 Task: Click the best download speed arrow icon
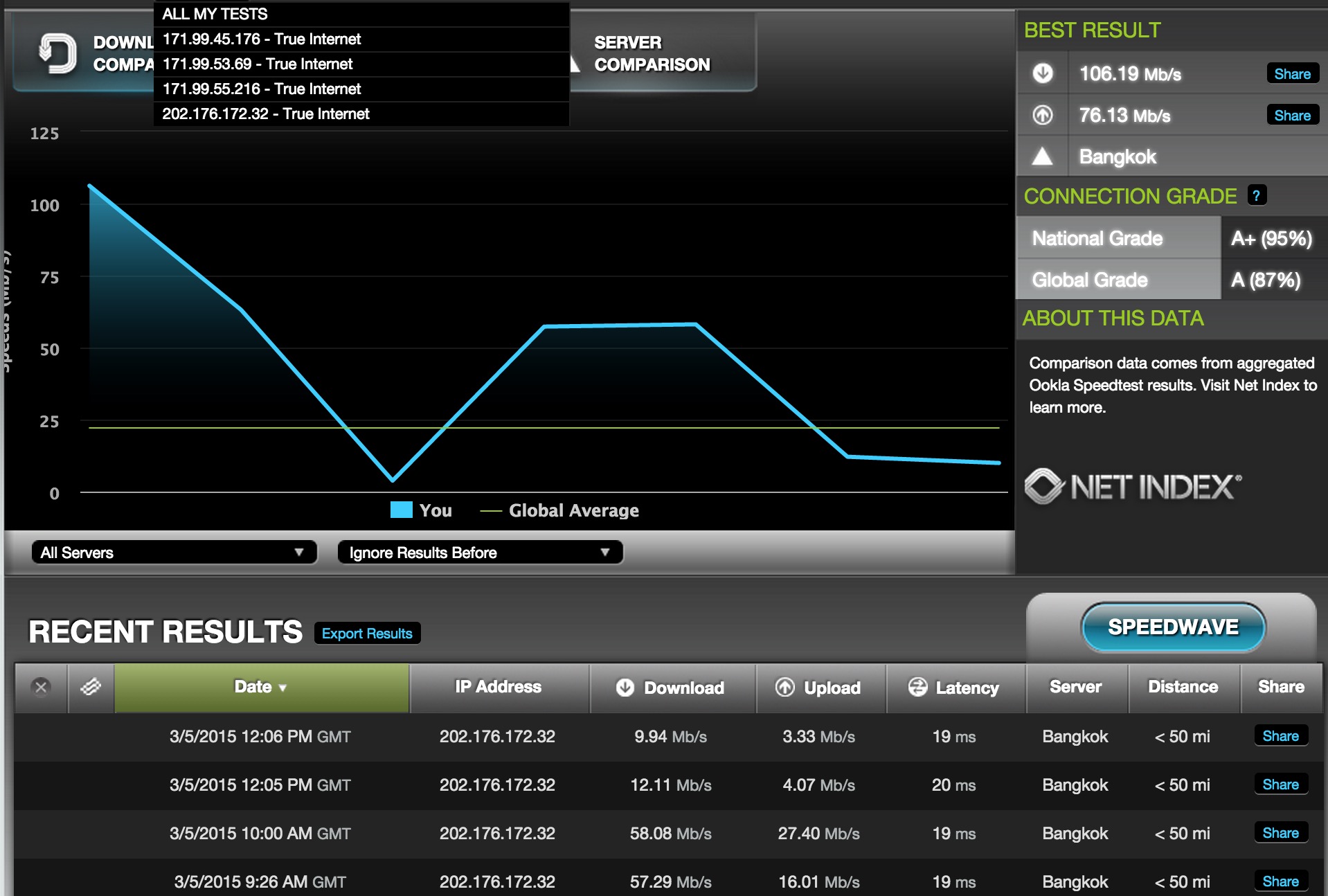1042,73
